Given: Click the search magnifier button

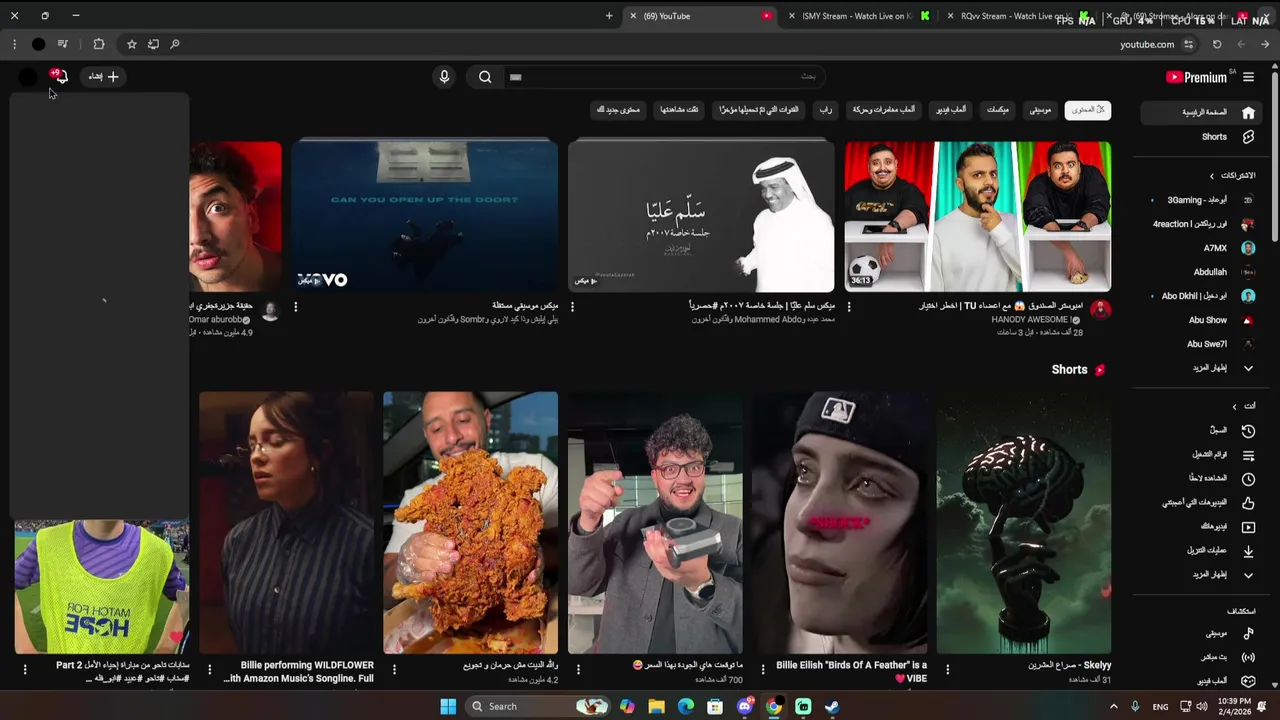Looking at the screenshot, I should (485, 77).
